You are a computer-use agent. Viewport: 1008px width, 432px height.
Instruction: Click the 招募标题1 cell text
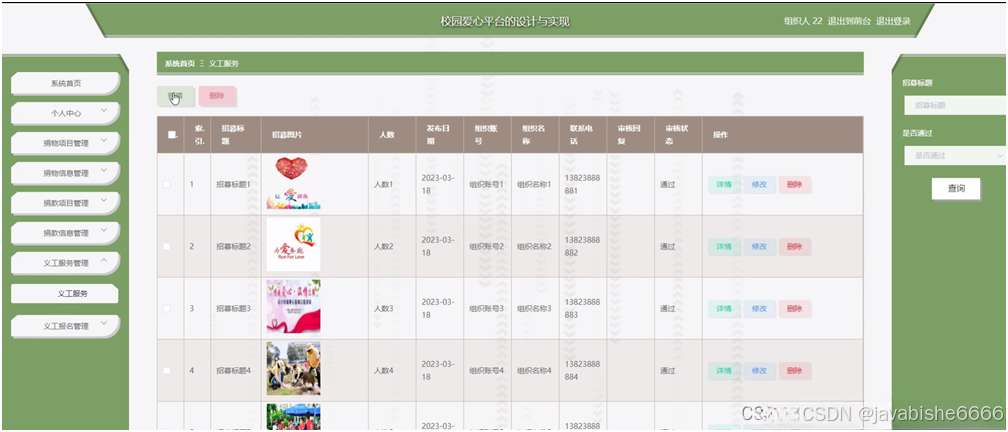[234, 184]
